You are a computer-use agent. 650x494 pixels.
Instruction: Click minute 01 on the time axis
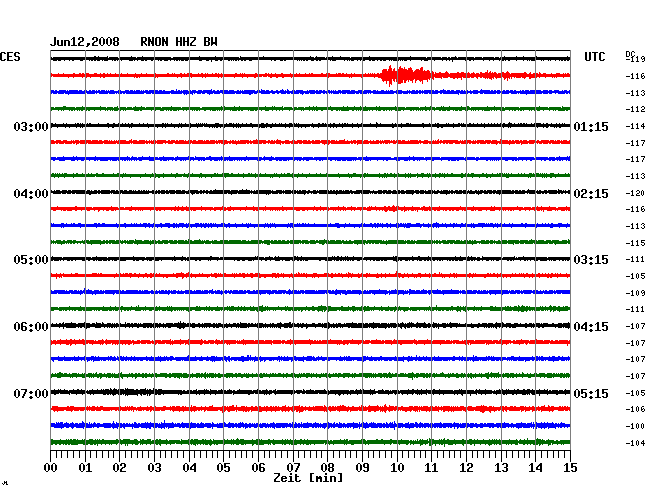pyautogui.click(x=85, y=468)
